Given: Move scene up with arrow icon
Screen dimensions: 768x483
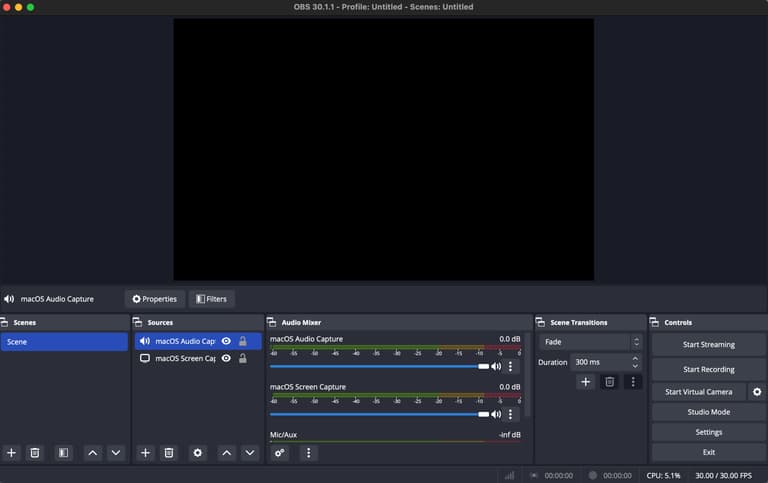Looking at the screenshot, I should click(92, 453).
